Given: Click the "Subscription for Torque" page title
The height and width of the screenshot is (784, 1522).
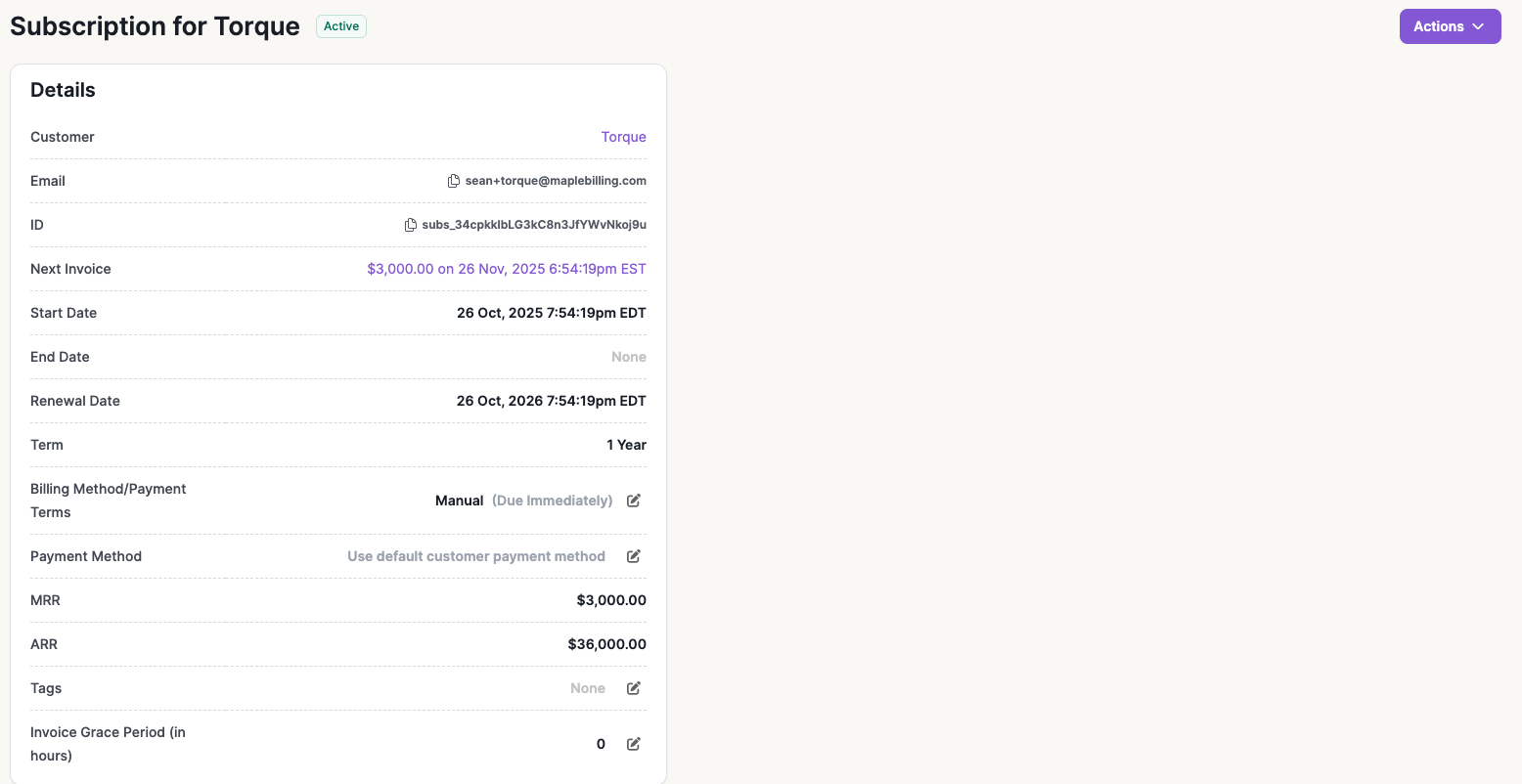Looking at the screenshot, I should (x=155, y=26).
